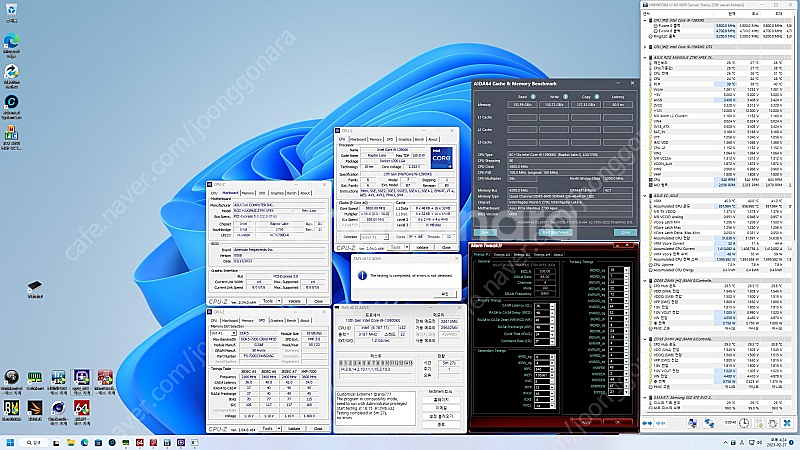Image resolution: width=800 pixels, height=450 pixels.
Task: Click the Read info icon in AIDA64
Action: [x=533, y=96]
